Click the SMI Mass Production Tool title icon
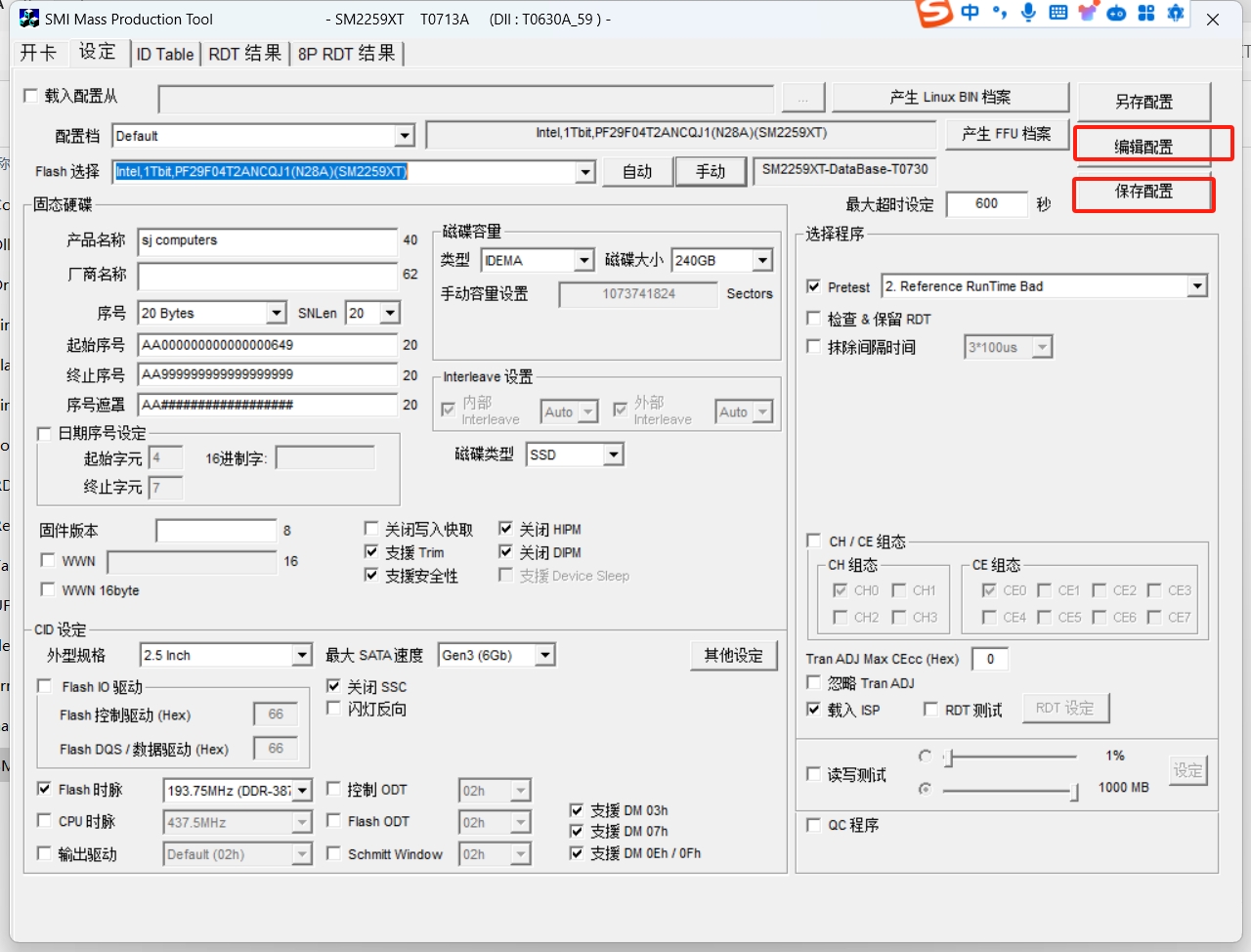 [x=29, y=19]
